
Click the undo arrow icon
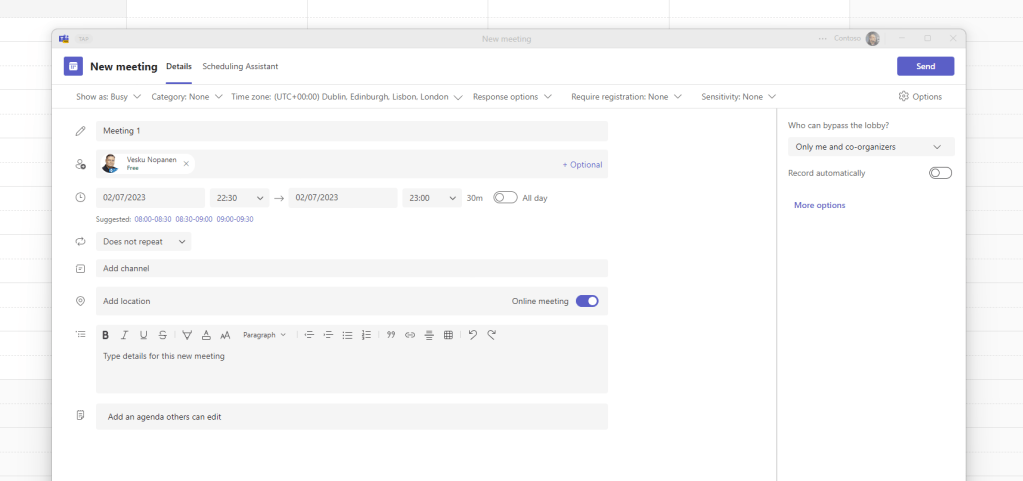(x=473, y=335)
